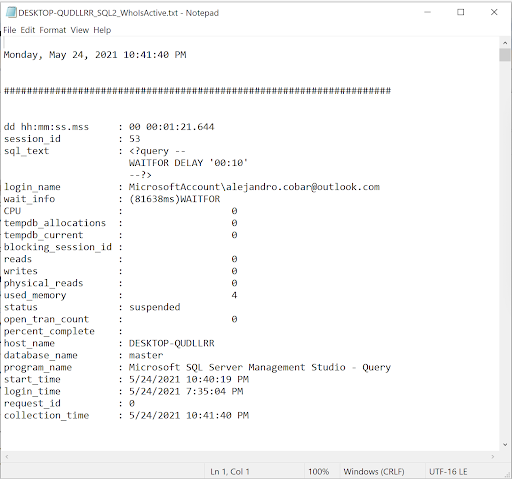Place cursor on the session_id line
The image size is (512, 479).
pos(72,139)
